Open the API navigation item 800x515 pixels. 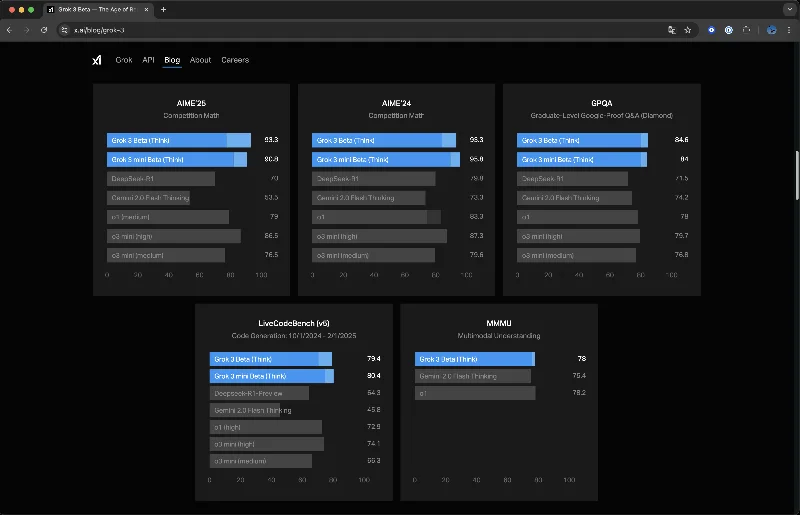148,60
